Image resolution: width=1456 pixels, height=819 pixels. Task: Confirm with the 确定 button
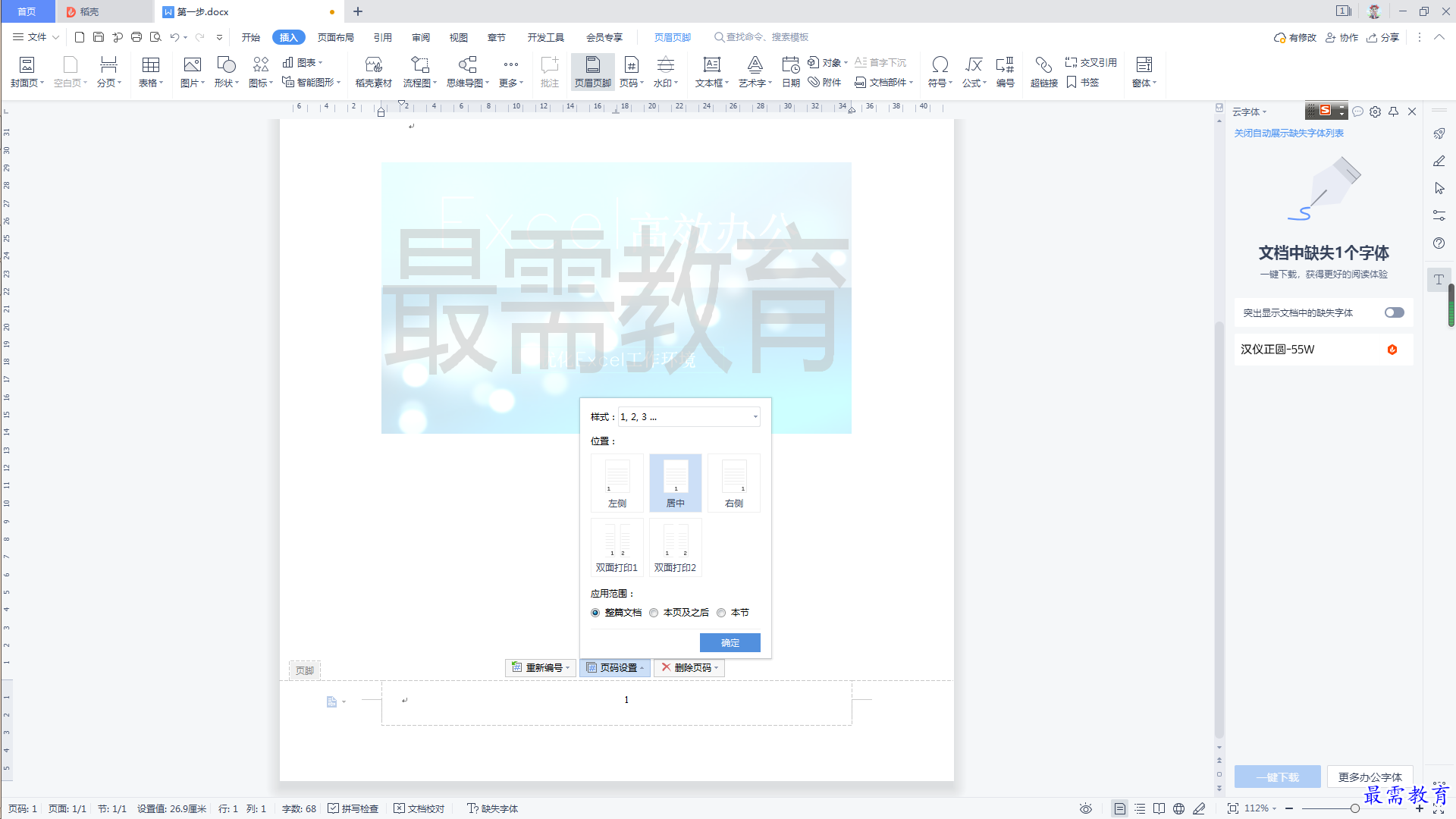[730, 643]
